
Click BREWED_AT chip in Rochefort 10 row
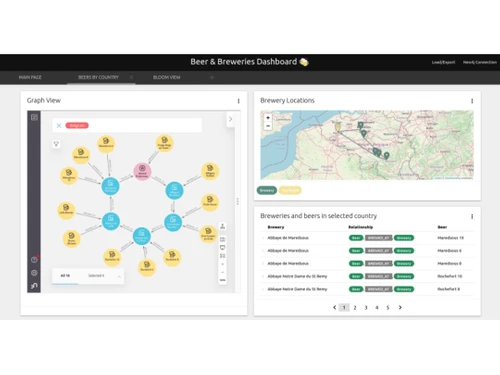tap(379, 276)
